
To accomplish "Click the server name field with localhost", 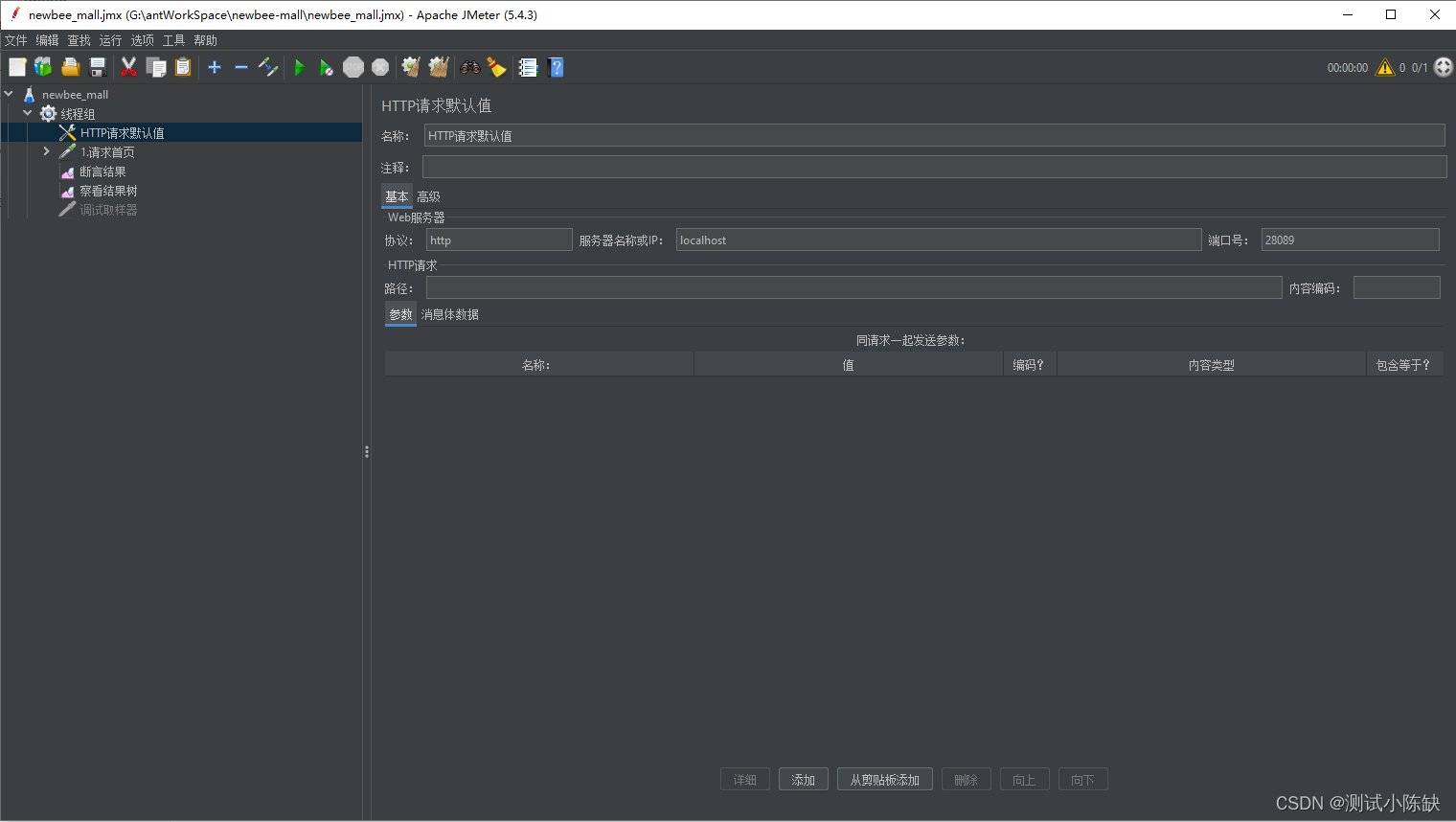I will (x=939, y=240).
